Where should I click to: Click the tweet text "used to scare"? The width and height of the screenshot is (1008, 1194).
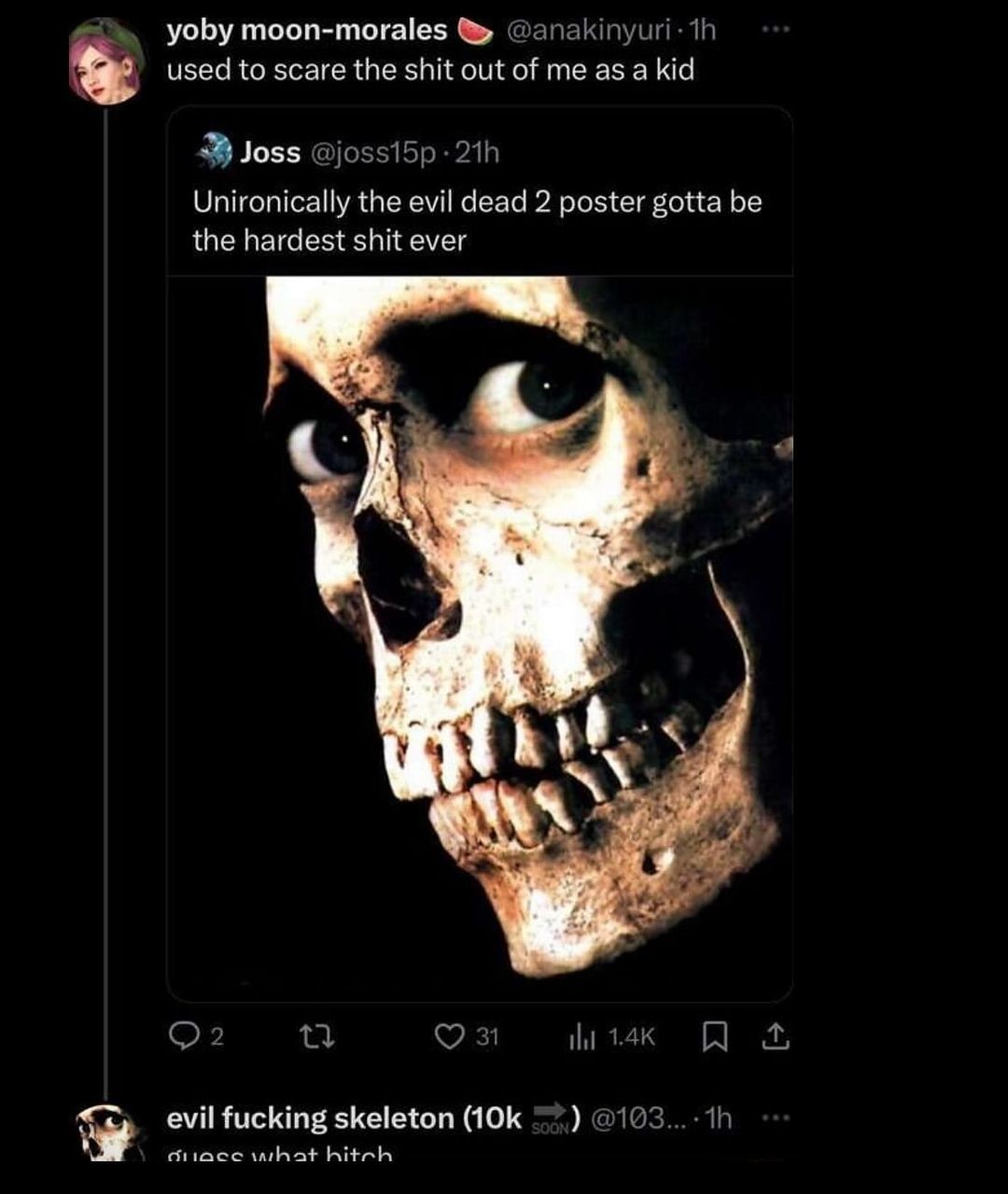(x=429, y=70)
